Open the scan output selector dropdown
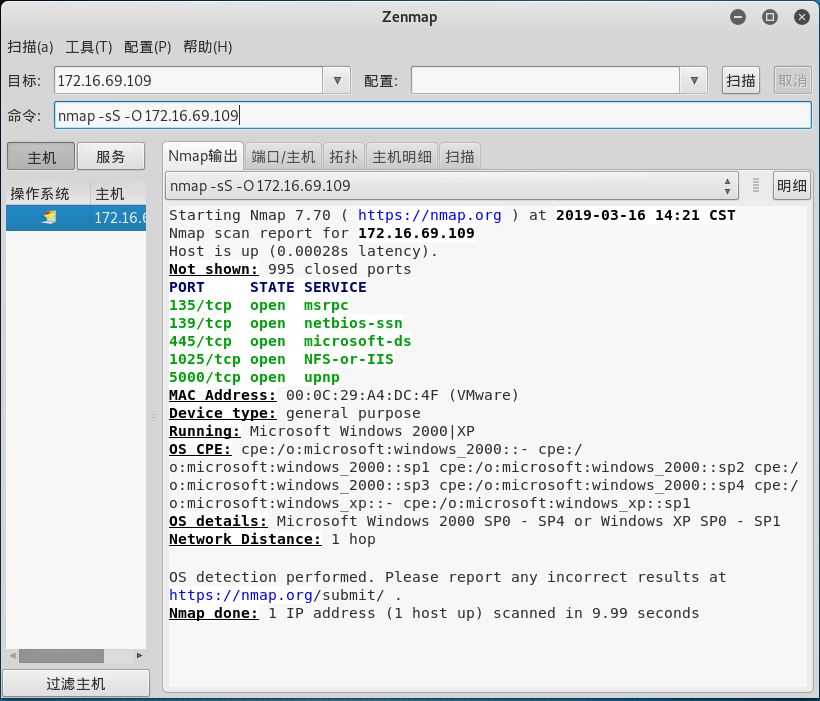This screenshot has width=820, height=701. tap(452, 186)
